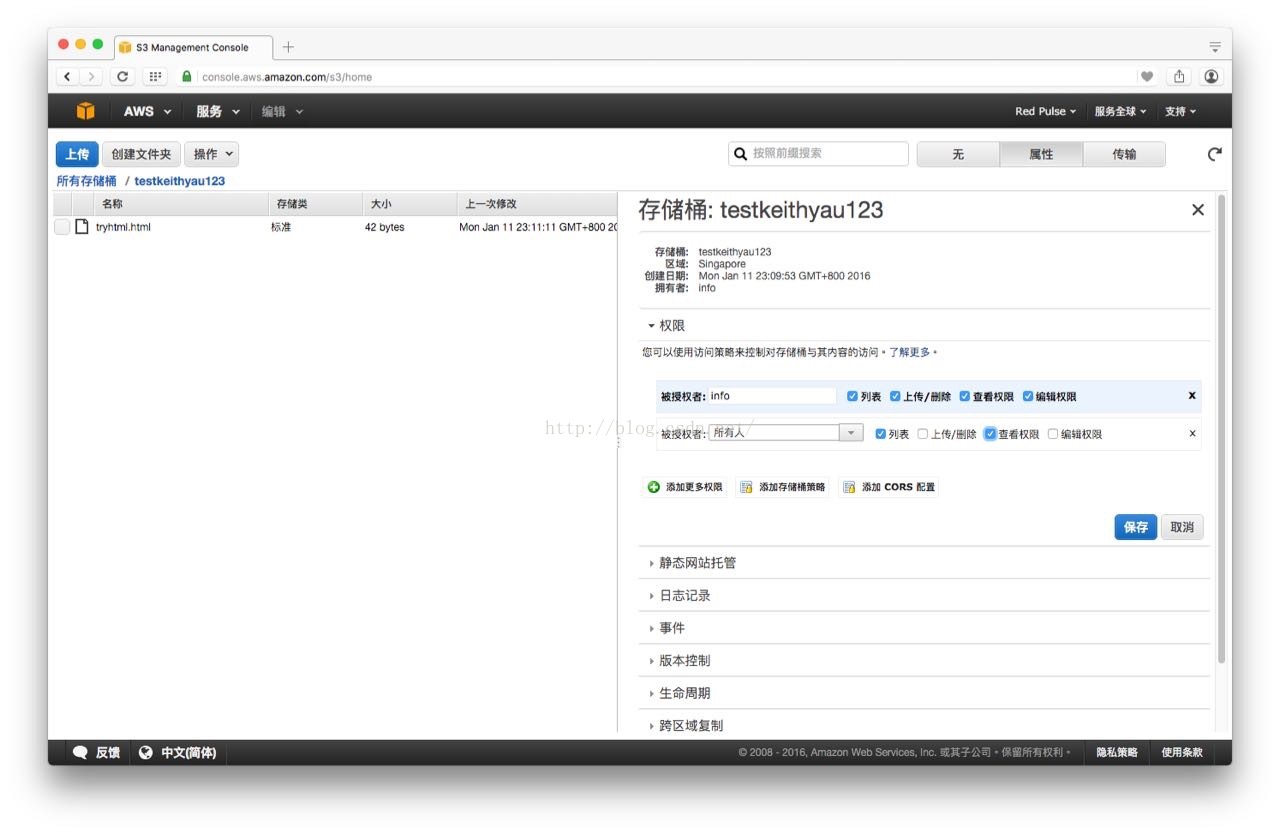
Task: Click the green plus 添加更多权限 icon
Action: [x=654, y=487]
